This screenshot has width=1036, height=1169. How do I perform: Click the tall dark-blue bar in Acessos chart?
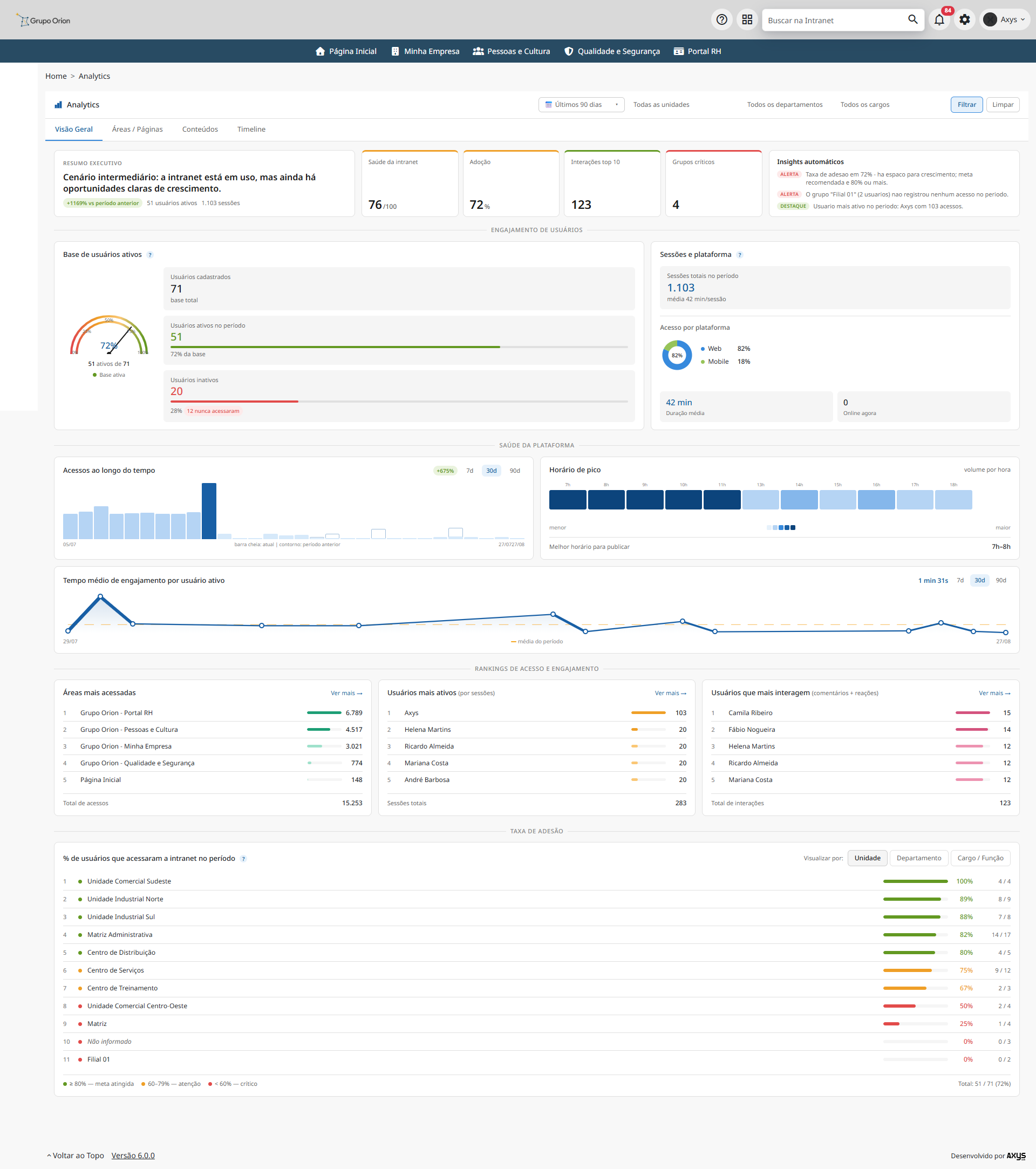coord(209,511)
